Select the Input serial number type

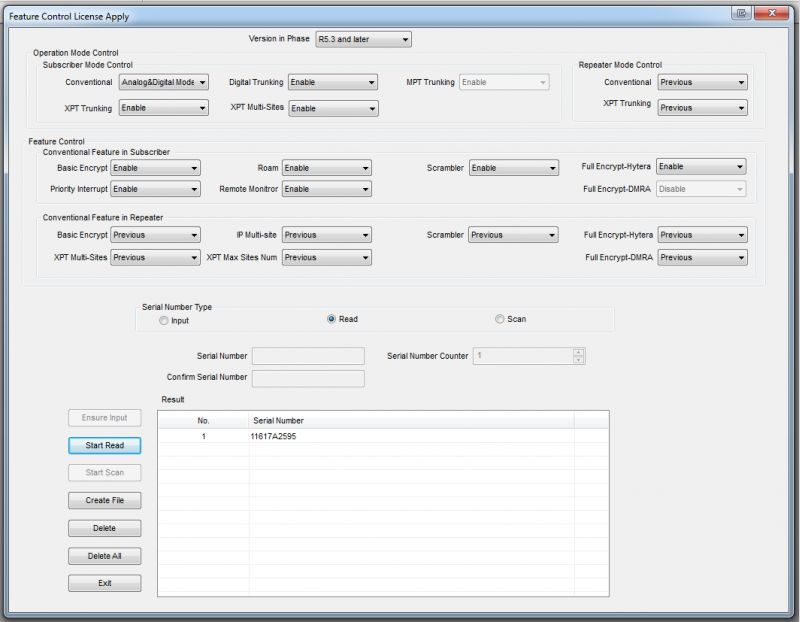(165, 320)
